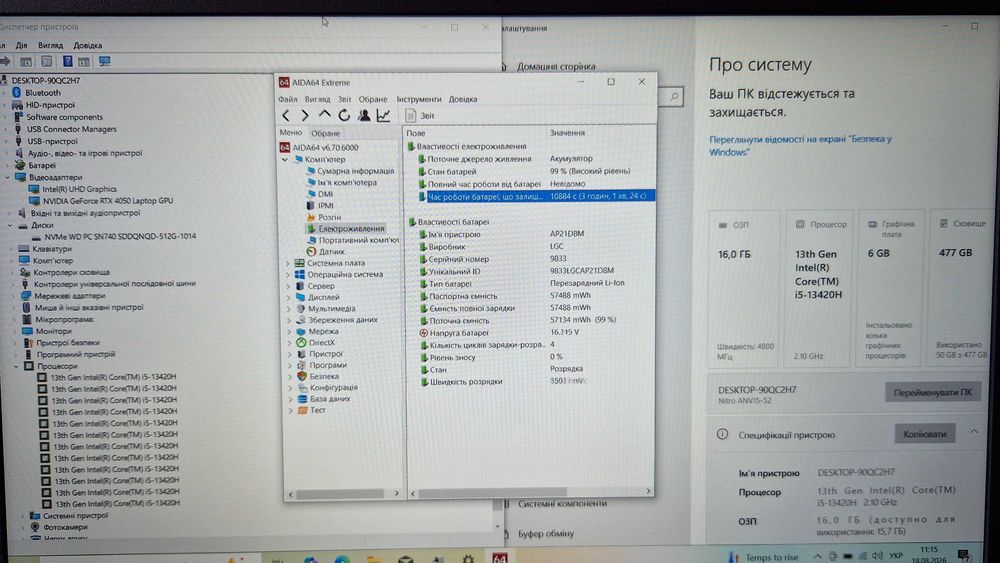Select NVIDIA GeForce RTX 4050 Laptop GPU
The image size is (1000, 563).
[108, 200]
